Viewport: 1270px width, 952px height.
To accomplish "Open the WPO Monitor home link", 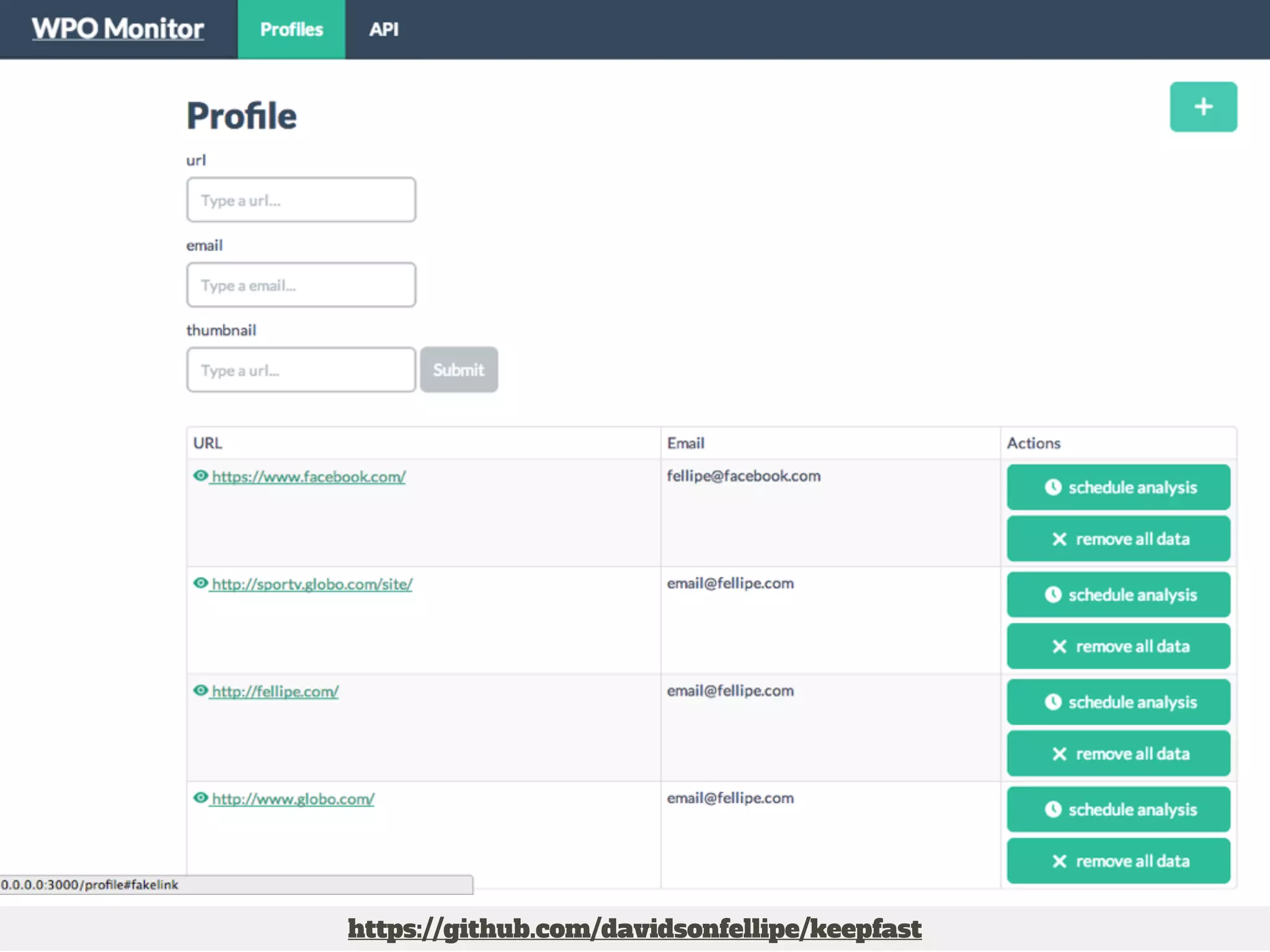I will (x=118, y=29).
